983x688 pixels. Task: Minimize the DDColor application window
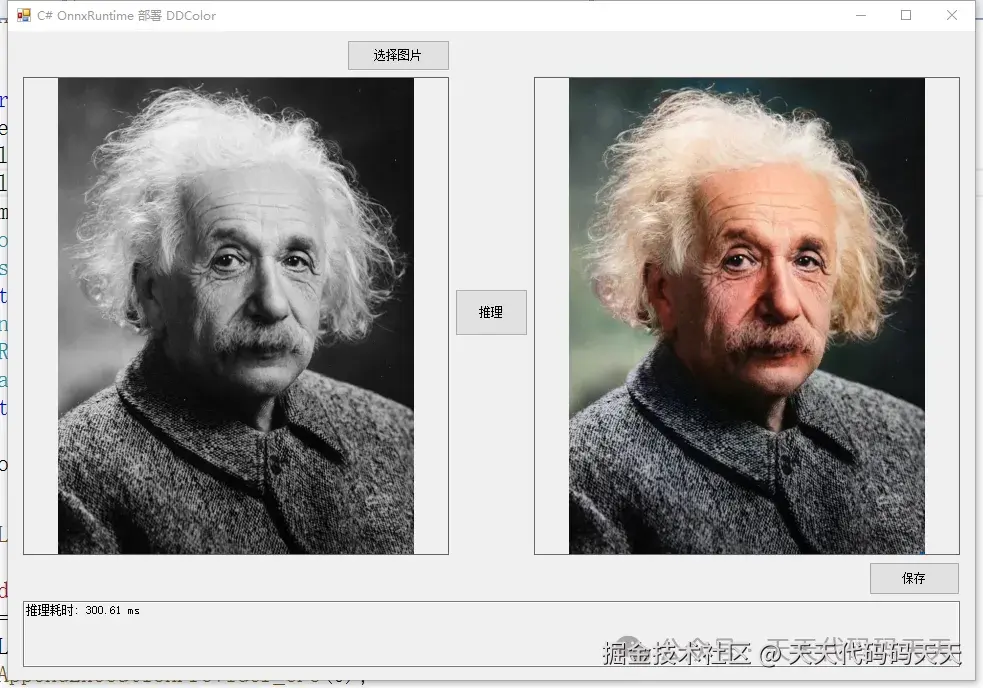(860, 16)
